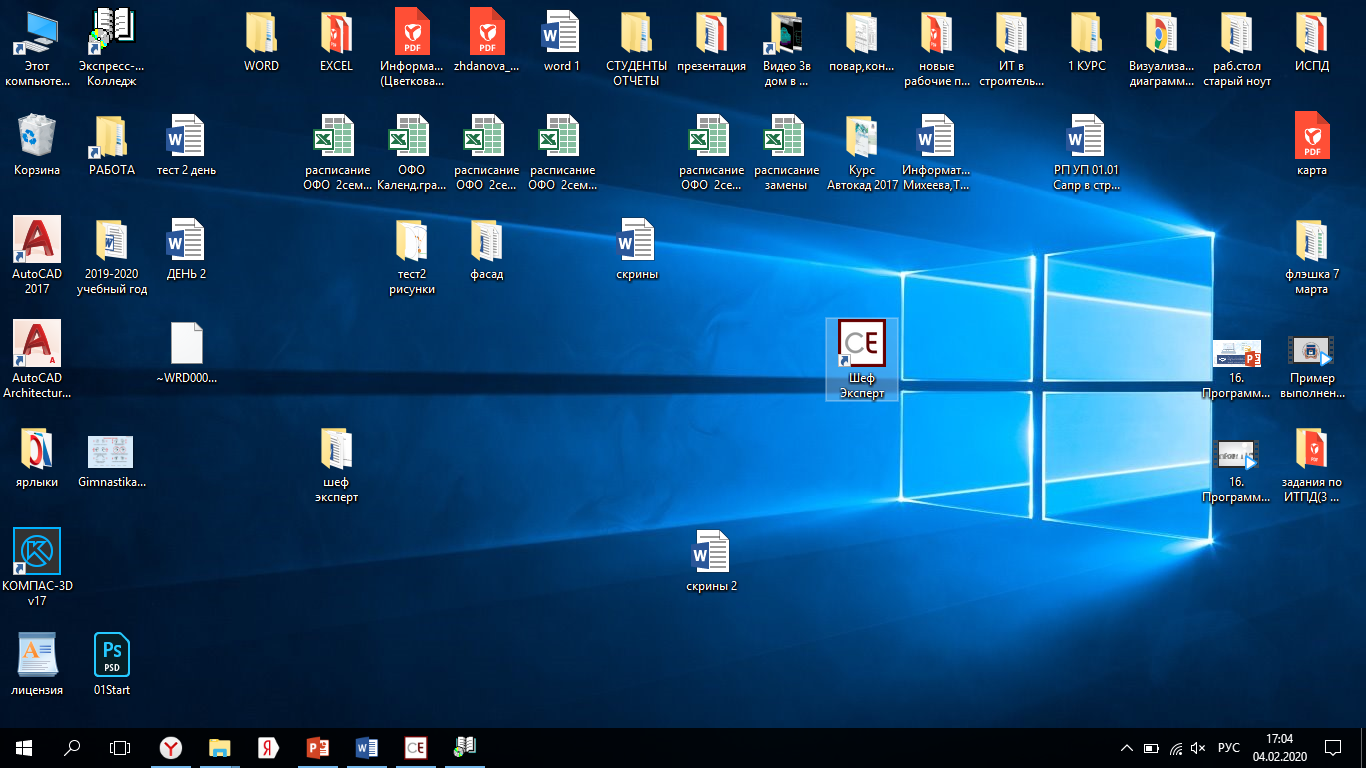Select the шеф эксперт folder
The height and width of the screenshot is (768, 1366).
click(337, 464)
